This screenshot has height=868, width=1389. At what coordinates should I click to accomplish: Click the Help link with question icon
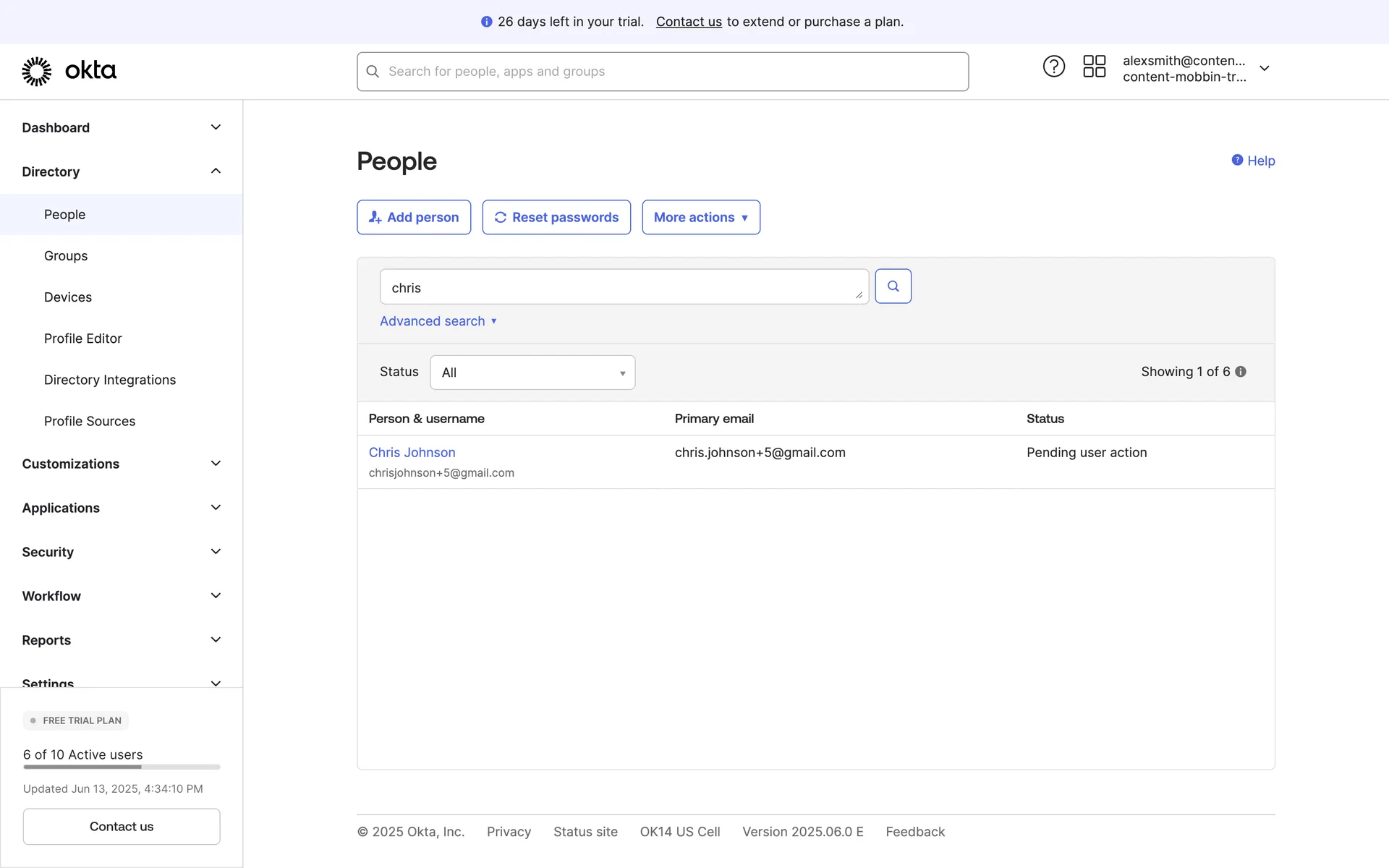(1253, 161)
